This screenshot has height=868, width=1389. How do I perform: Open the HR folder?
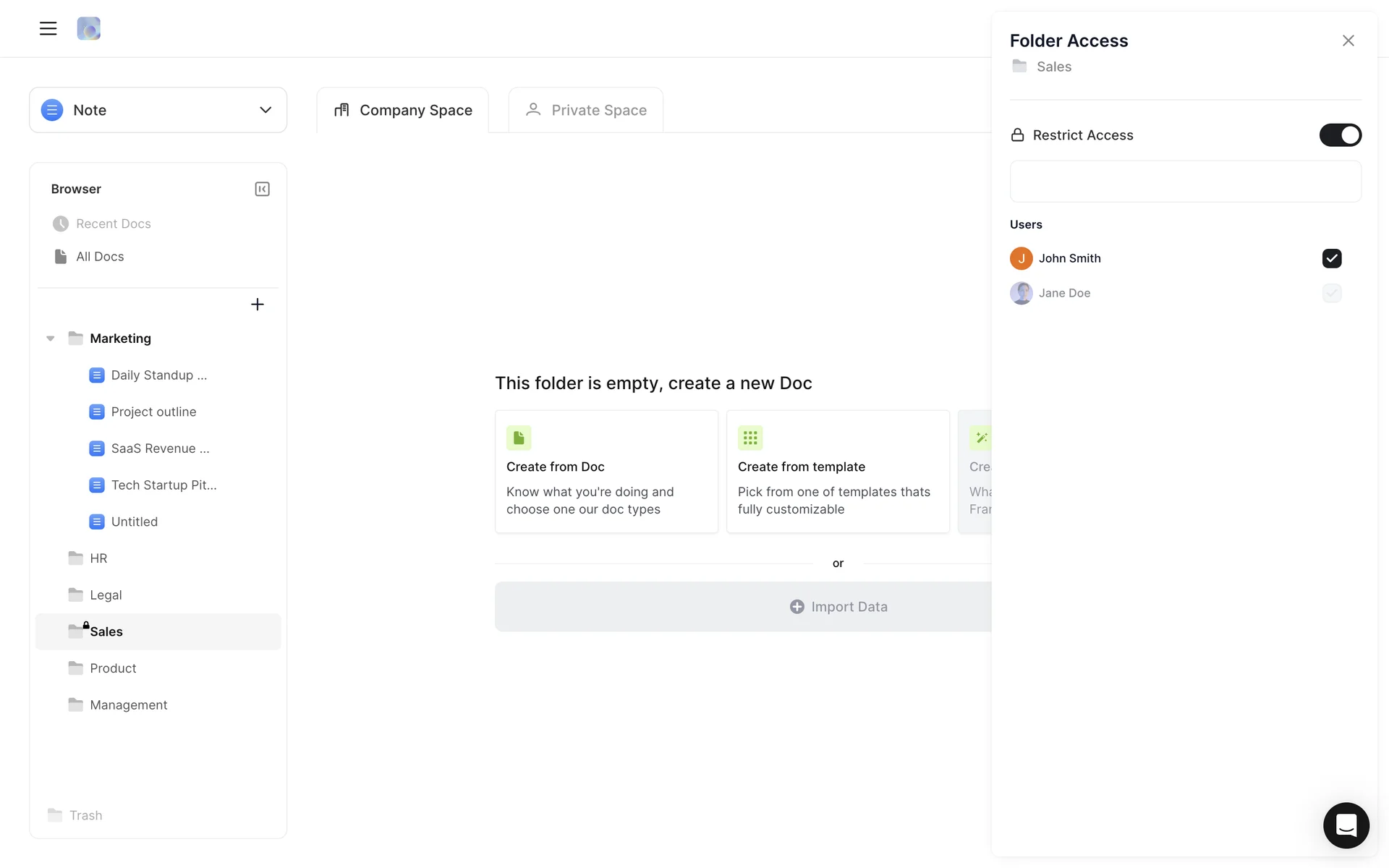(98, 558)
